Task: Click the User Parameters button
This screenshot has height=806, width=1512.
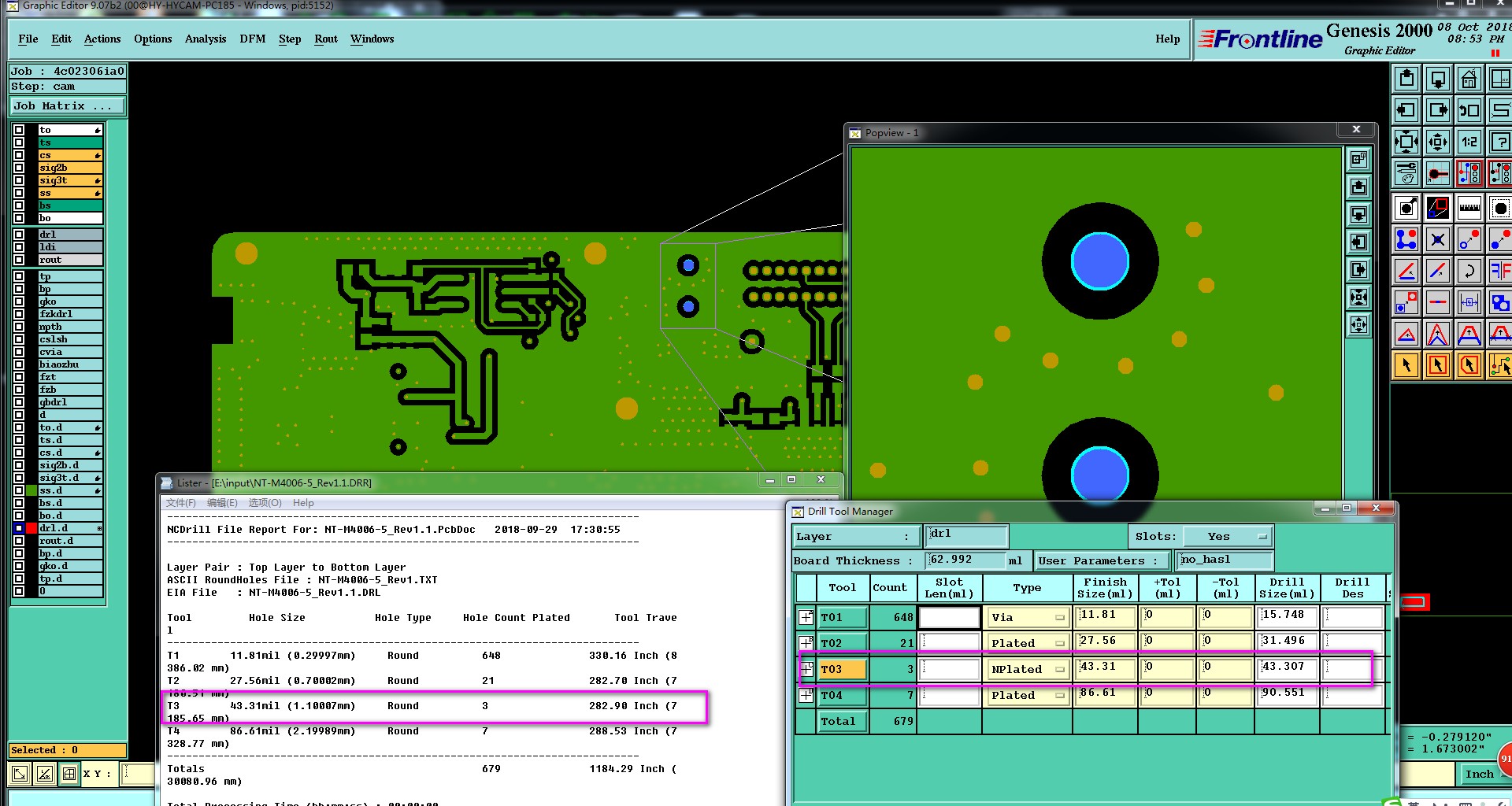Action: (1100, 560)
